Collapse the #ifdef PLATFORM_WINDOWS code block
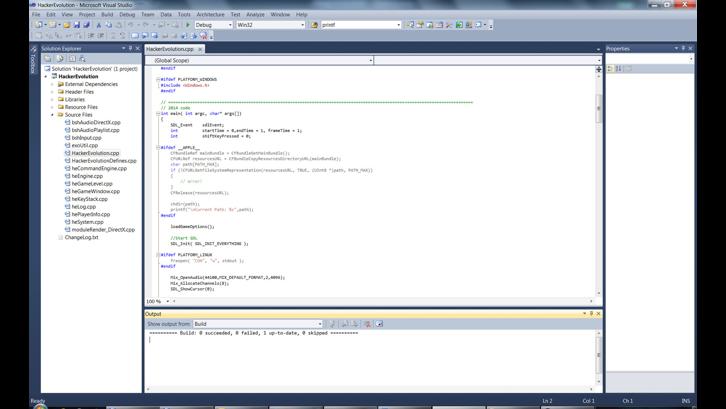Viewport: 726px width, 409px height. tap(158, 80)
